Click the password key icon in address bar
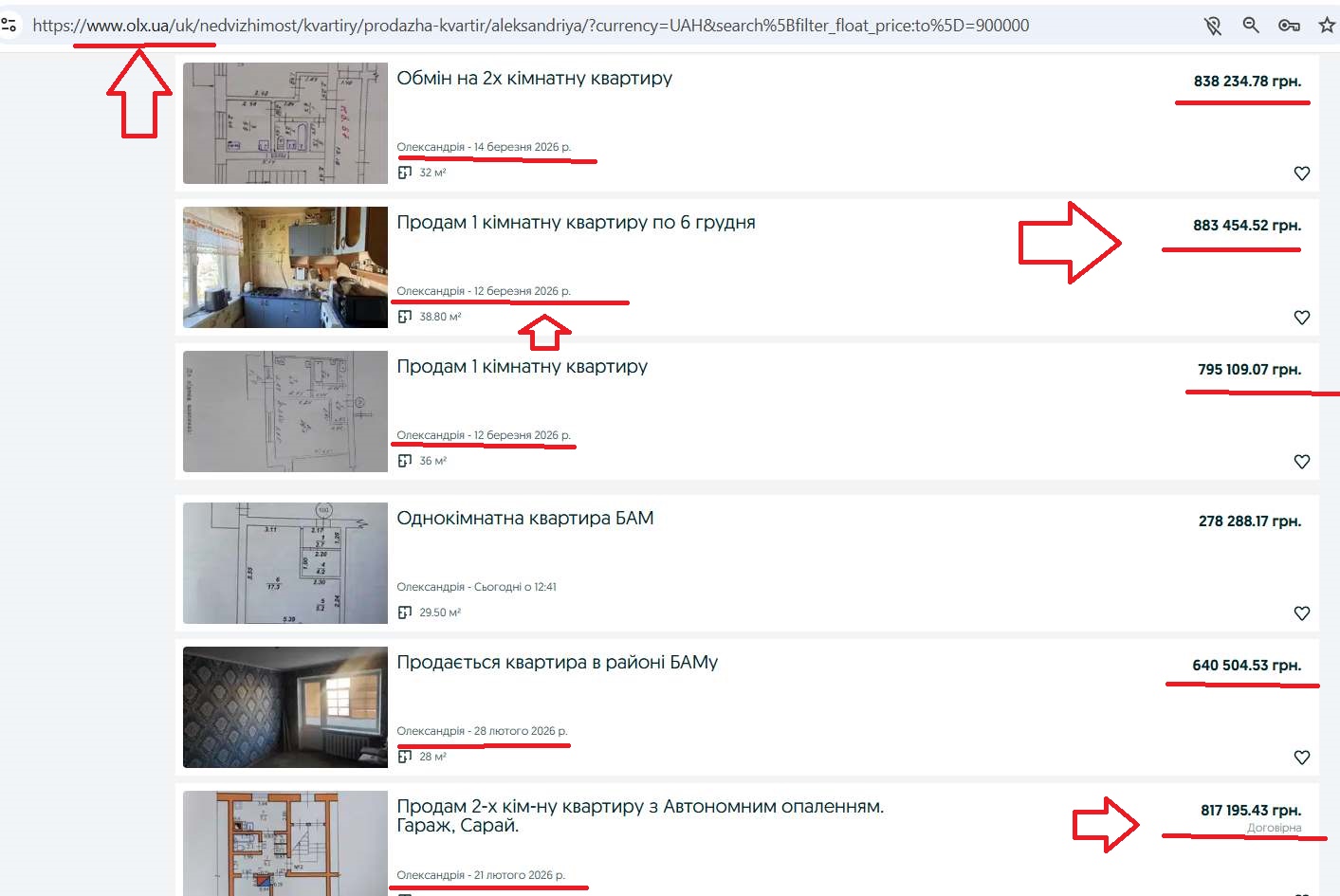Screen dimensions: 1340x896 click(x=1289, y=26)
